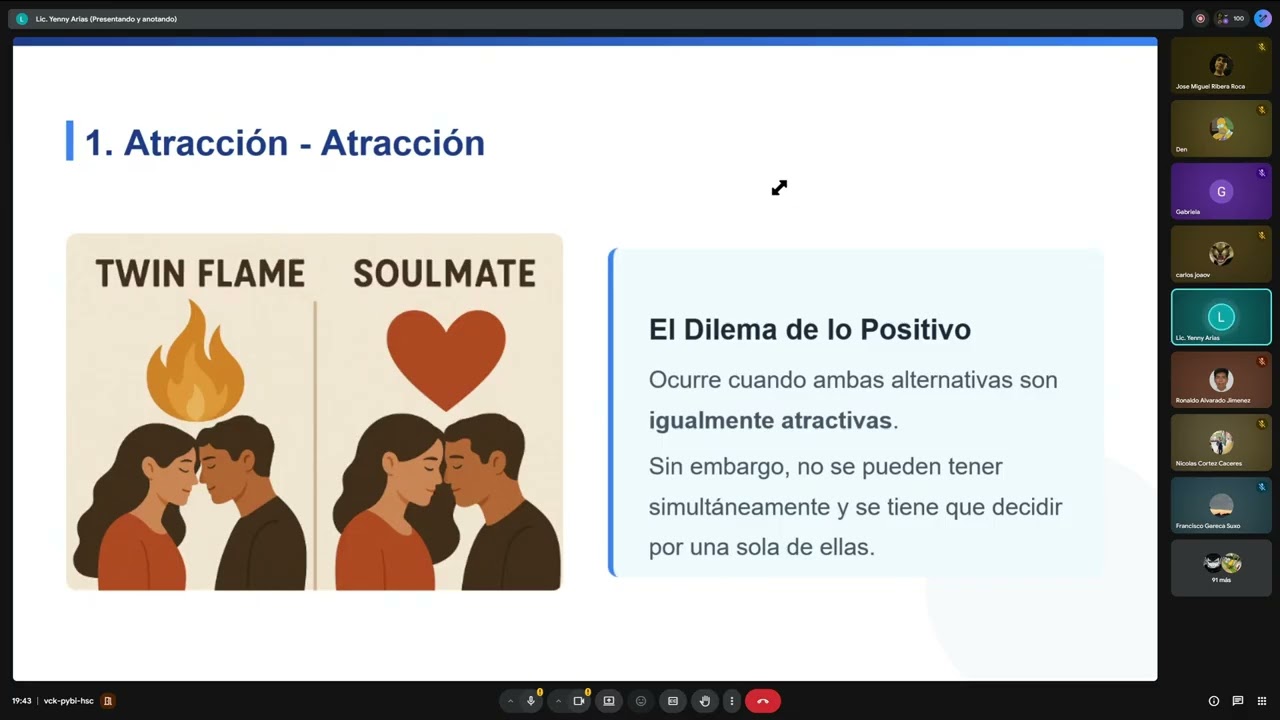Leave the call with red hang-up button
This screenshot has height=720, width=1280.
coord(763,701)
